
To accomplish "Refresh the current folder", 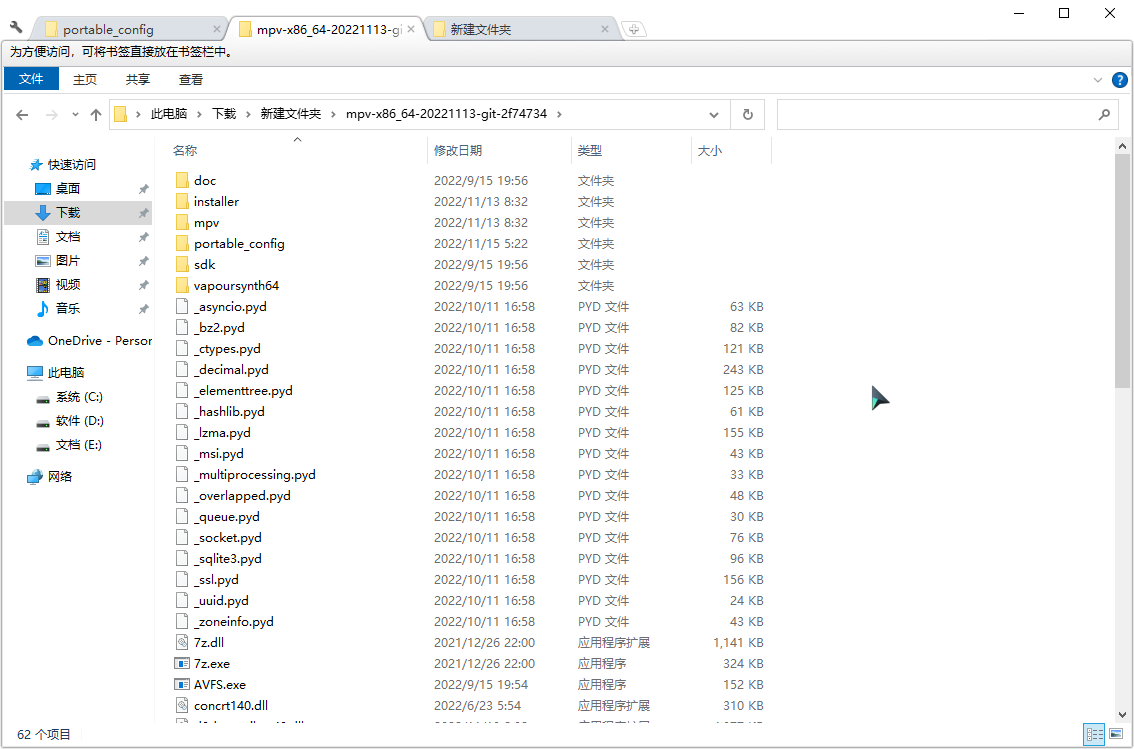I will [x=748, y=114].
